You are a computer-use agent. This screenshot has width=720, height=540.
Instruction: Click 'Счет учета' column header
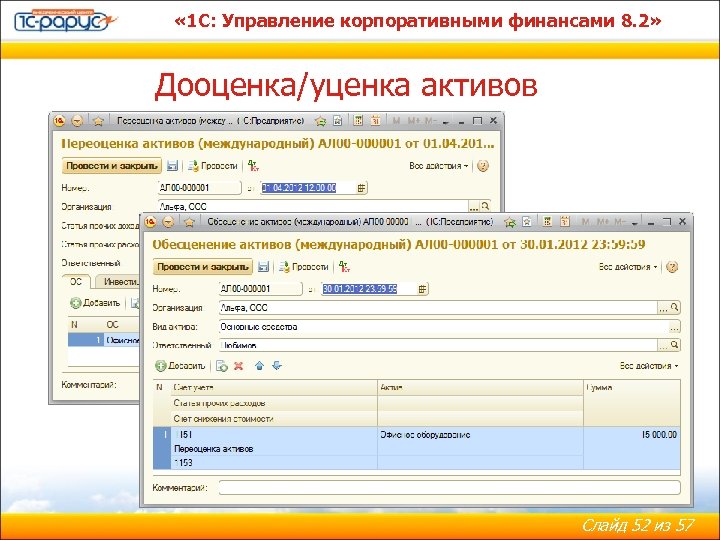(x=274, y=388)
